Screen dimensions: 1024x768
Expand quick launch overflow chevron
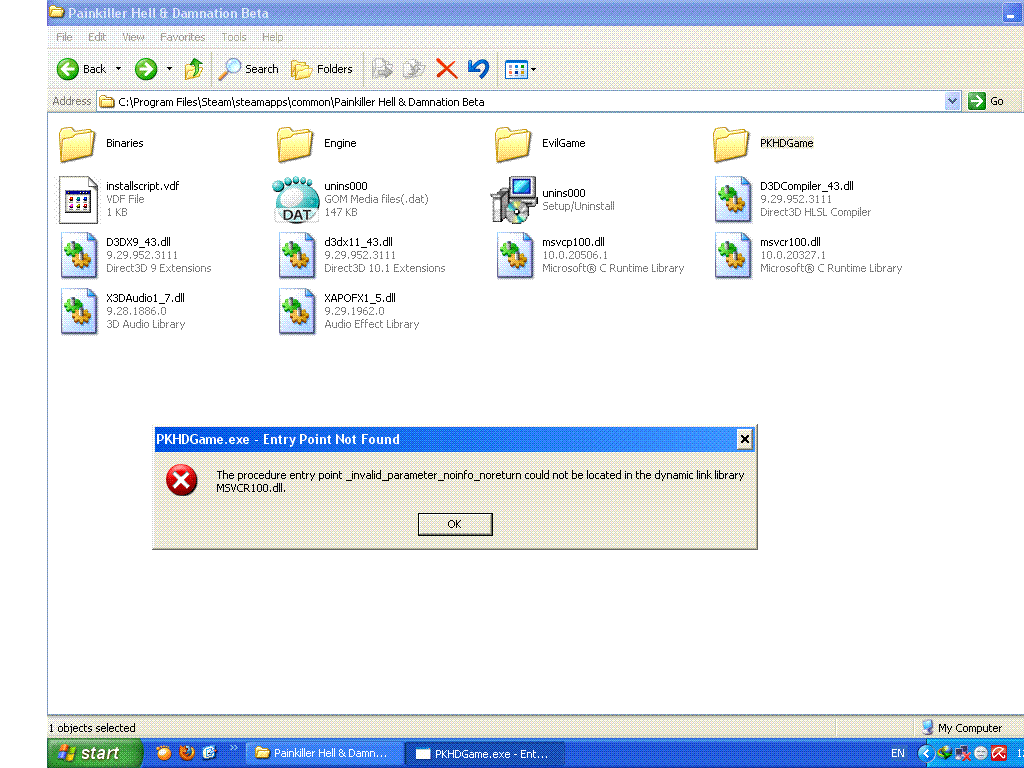pyautogui.click(x=233, y=748)
